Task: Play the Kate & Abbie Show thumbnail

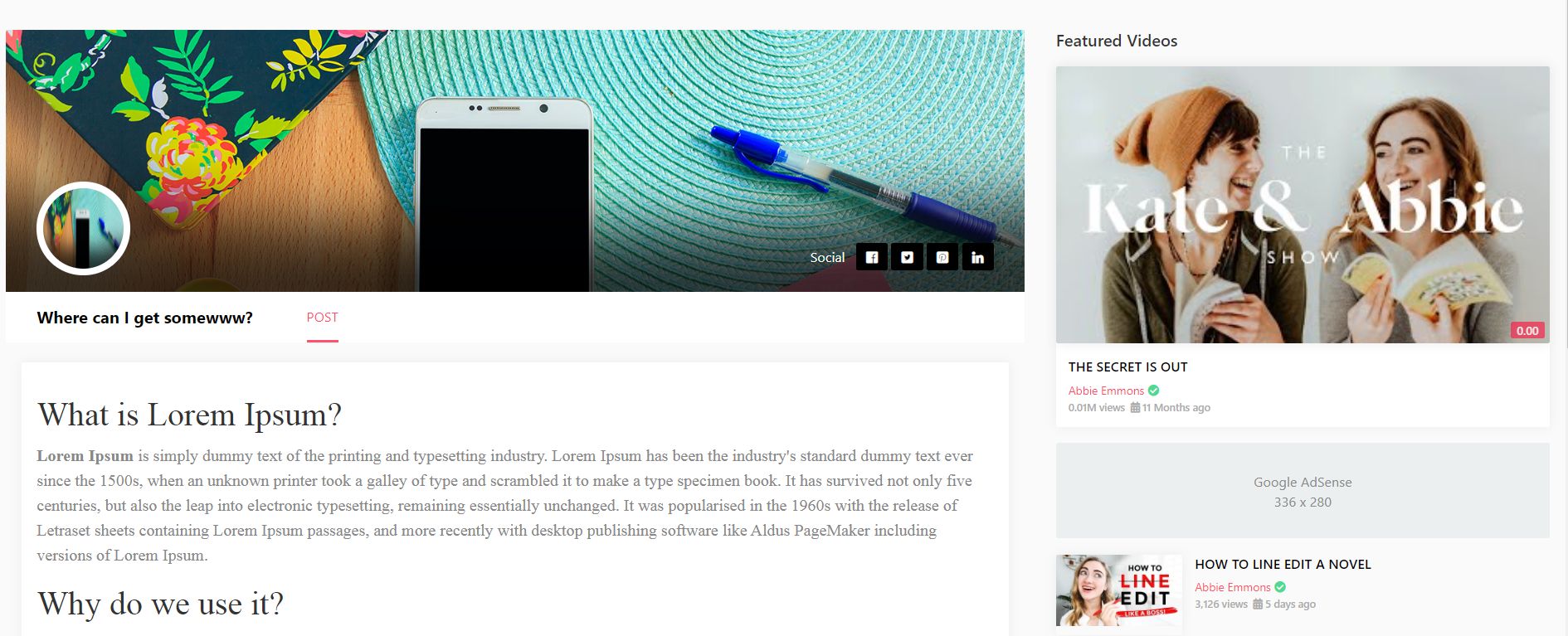Action: pos(1303,205)
